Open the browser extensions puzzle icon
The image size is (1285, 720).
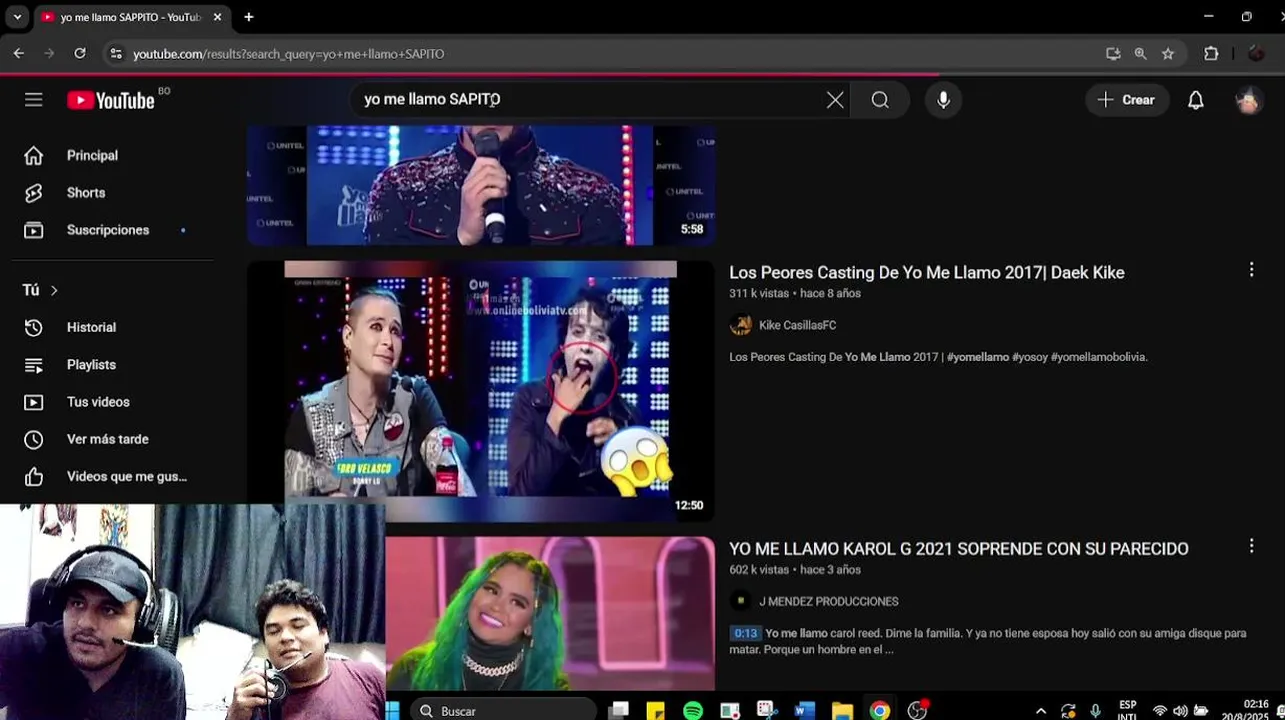(1211, 54)
